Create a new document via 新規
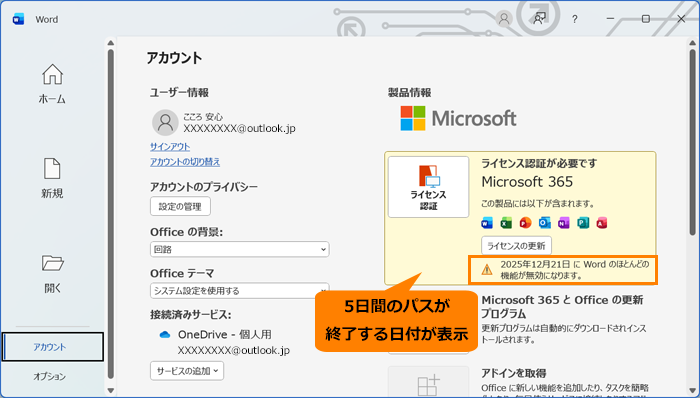700x398 pixels. pos(52,178)
